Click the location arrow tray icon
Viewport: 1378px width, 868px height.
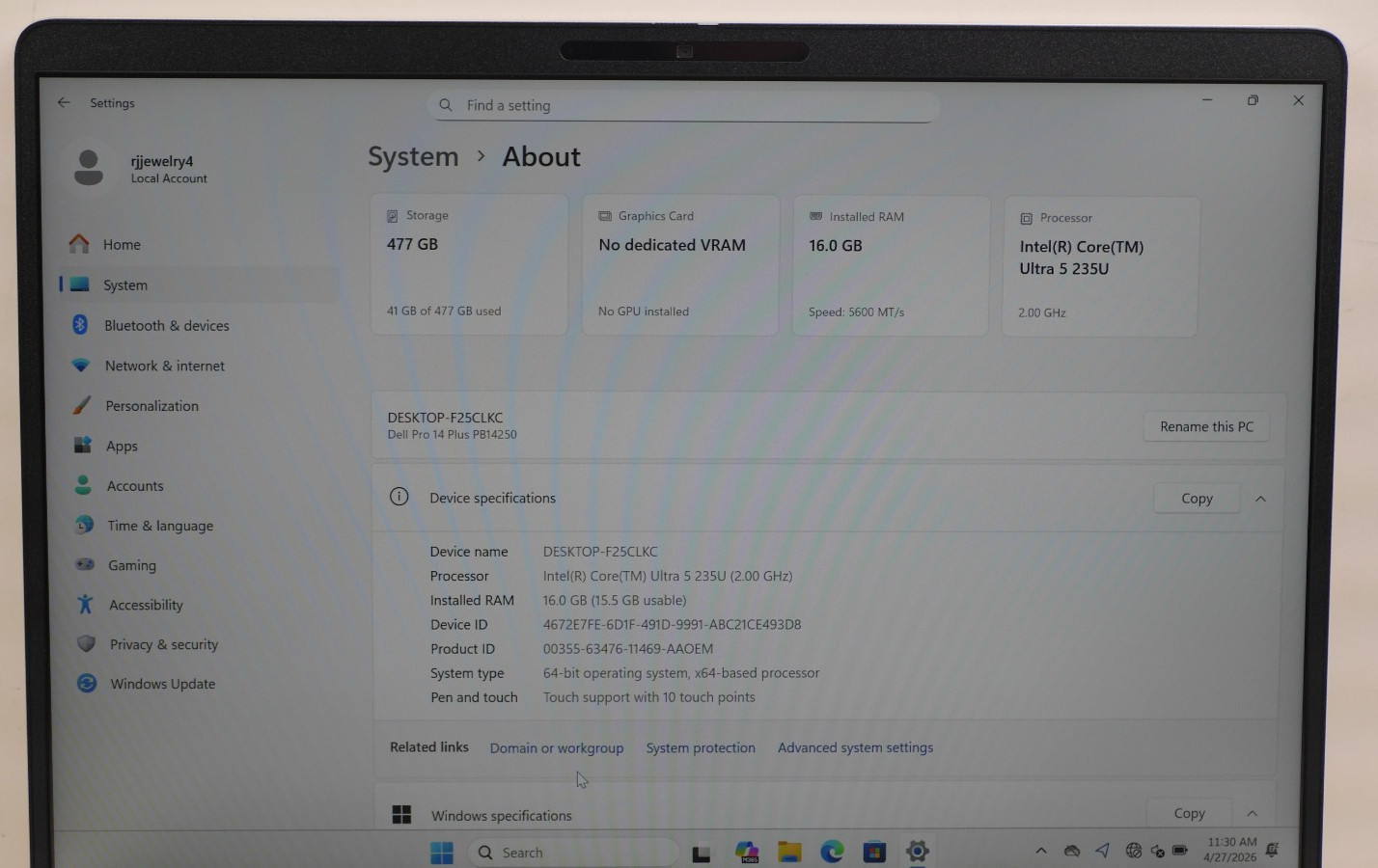(1102, 851)
